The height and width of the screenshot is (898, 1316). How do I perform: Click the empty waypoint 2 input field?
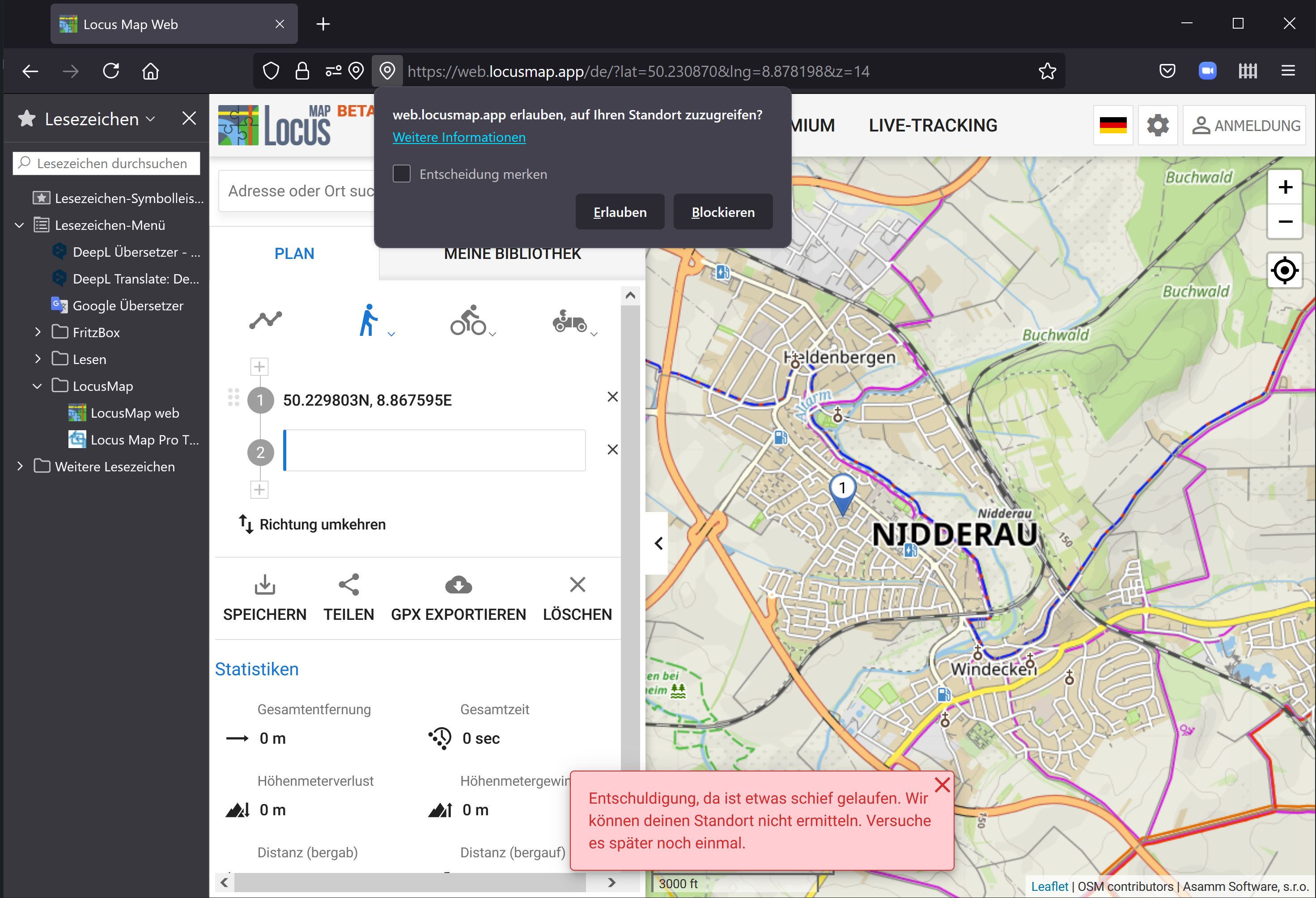pyautogui.click(x=434, y=451)
